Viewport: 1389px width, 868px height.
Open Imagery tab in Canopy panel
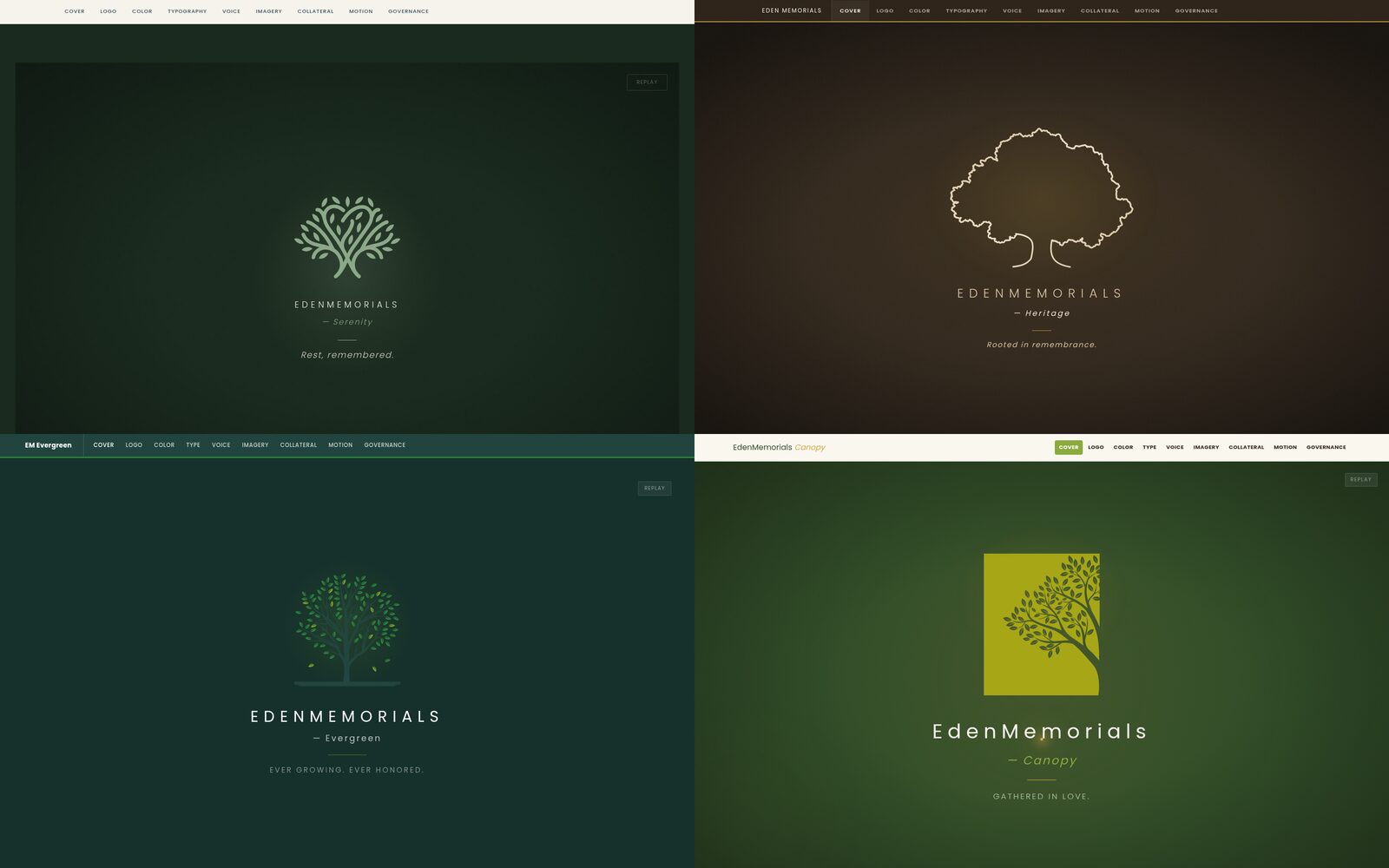[x=1206, y=447]
